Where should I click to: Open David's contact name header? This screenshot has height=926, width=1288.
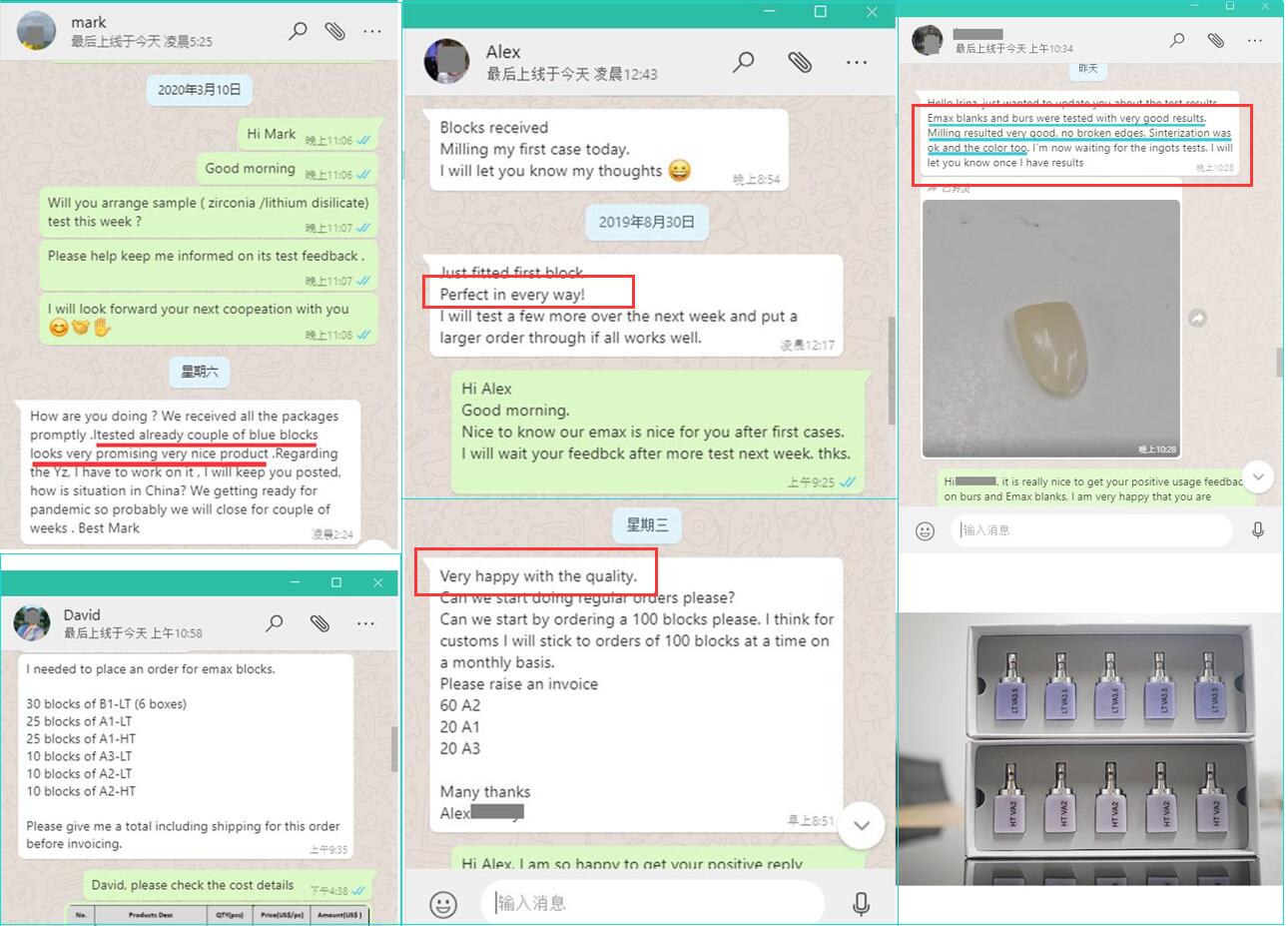click(82, 614)
